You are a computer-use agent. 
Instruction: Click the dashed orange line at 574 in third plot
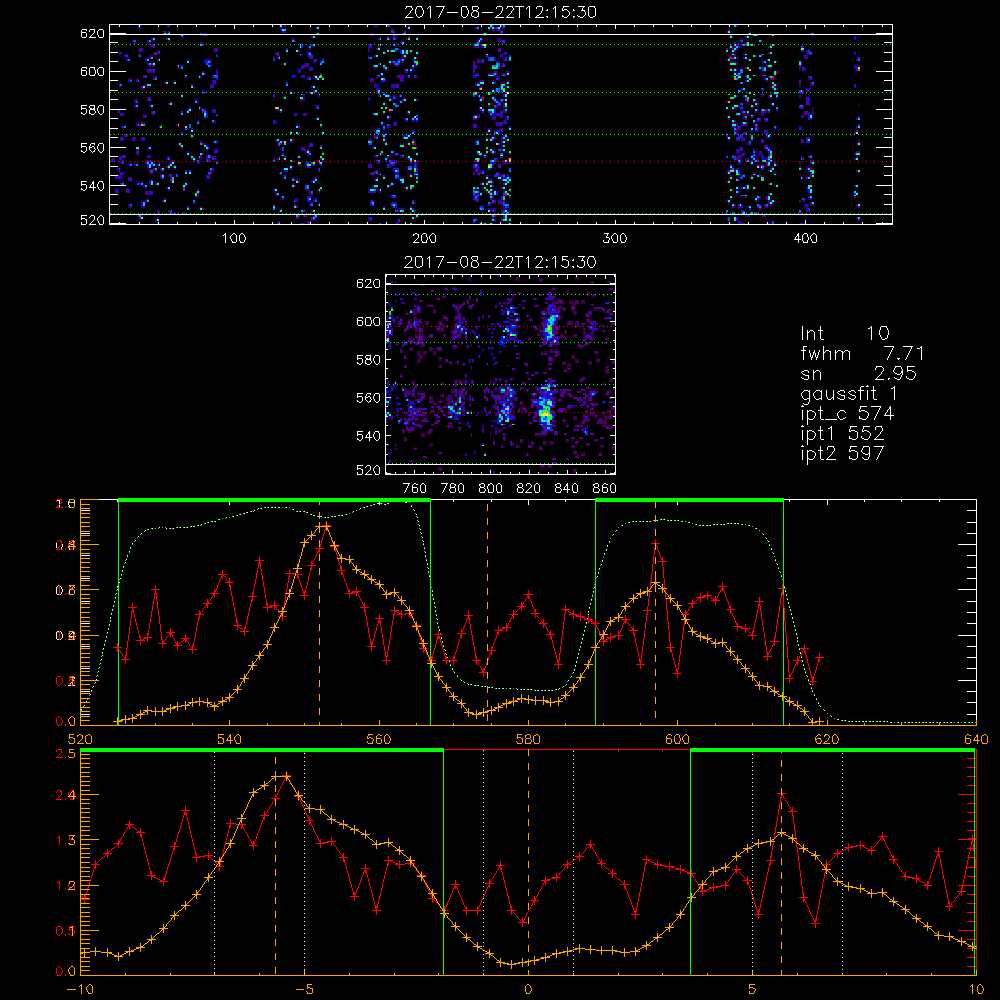coord(488,612)
